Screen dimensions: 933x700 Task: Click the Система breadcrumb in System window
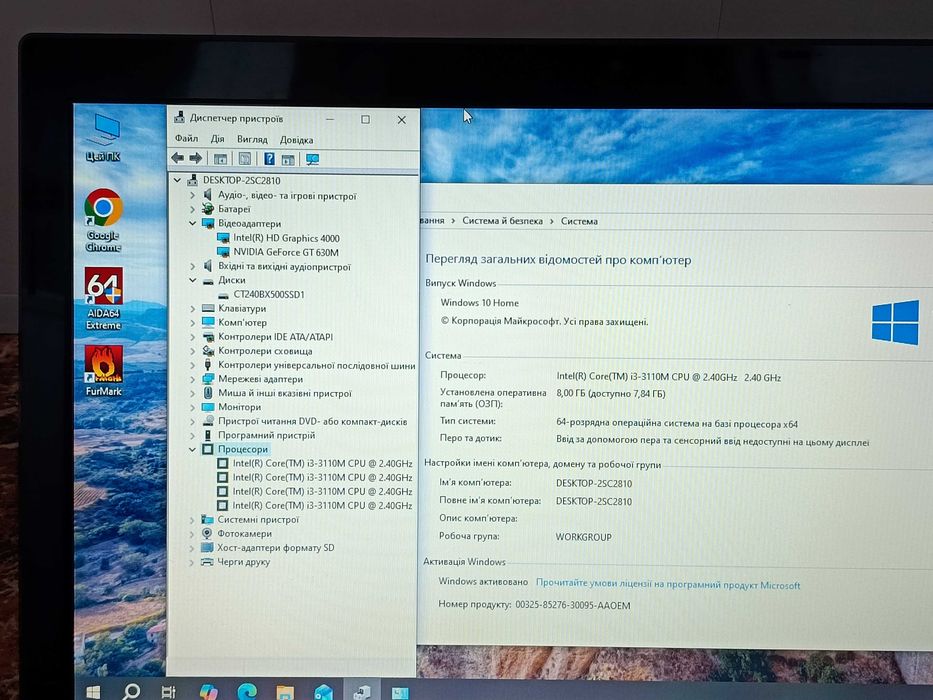(x=579, y=221)
